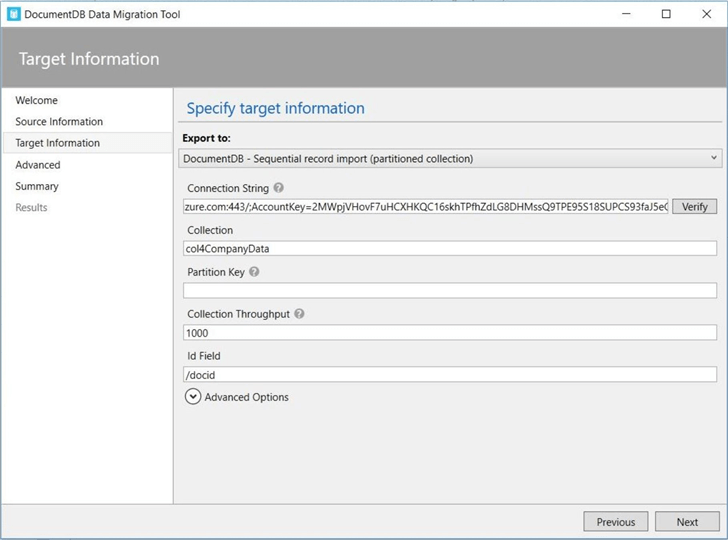Maximize the Data Migration Tool window
The width and height of the screenshot is (728, 540).
click(x=666, y=14)
